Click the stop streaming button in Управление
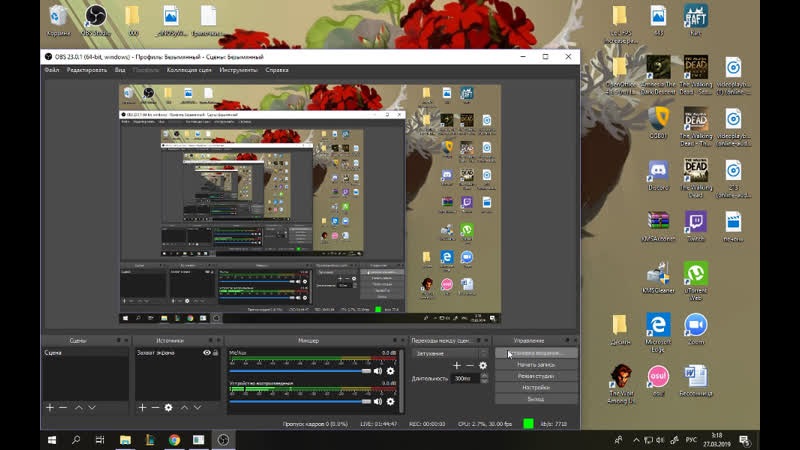Screen dimensions: 800x450 [x=536, y=353]
